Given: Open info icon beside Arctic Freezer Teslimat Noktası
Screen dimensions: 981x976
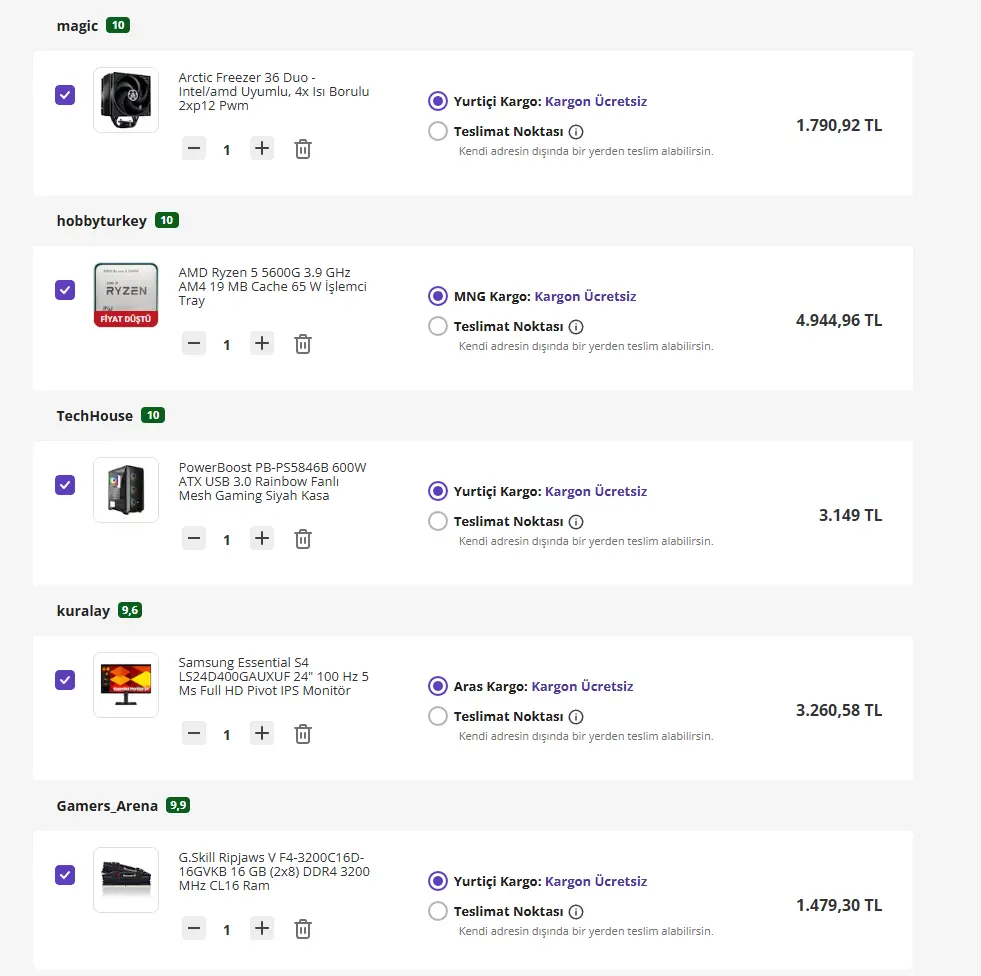Looking at the screenshot, I should tap(576, 131).
